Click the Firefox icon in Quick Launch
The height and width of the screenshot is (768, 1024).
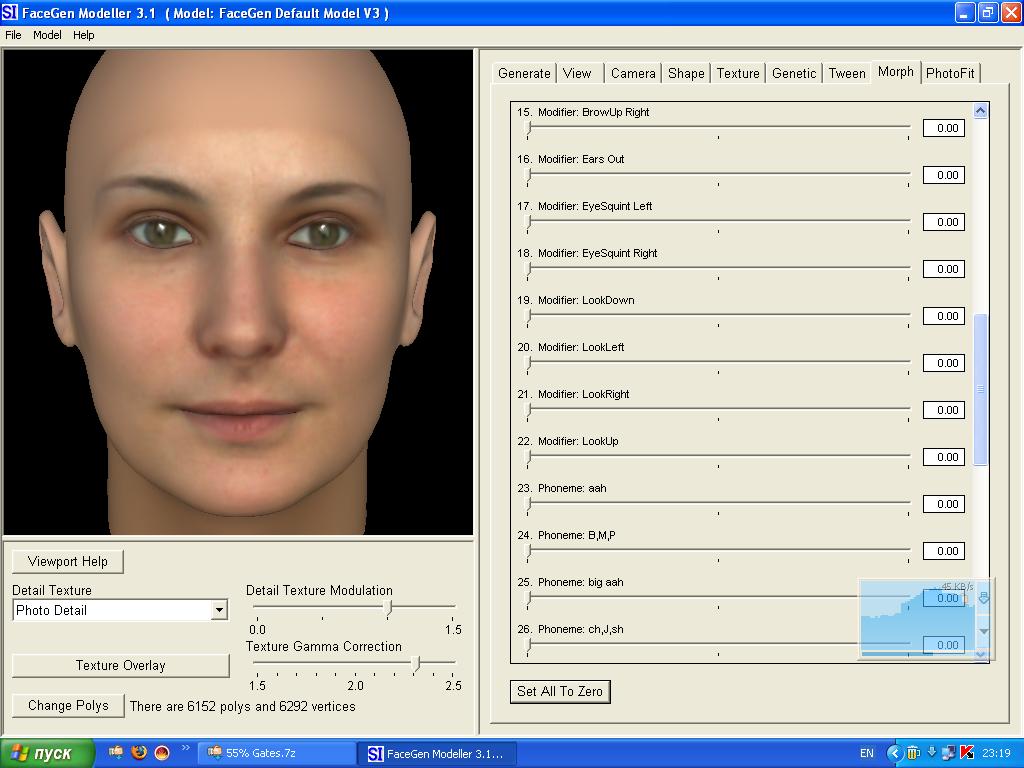[139, 752]
